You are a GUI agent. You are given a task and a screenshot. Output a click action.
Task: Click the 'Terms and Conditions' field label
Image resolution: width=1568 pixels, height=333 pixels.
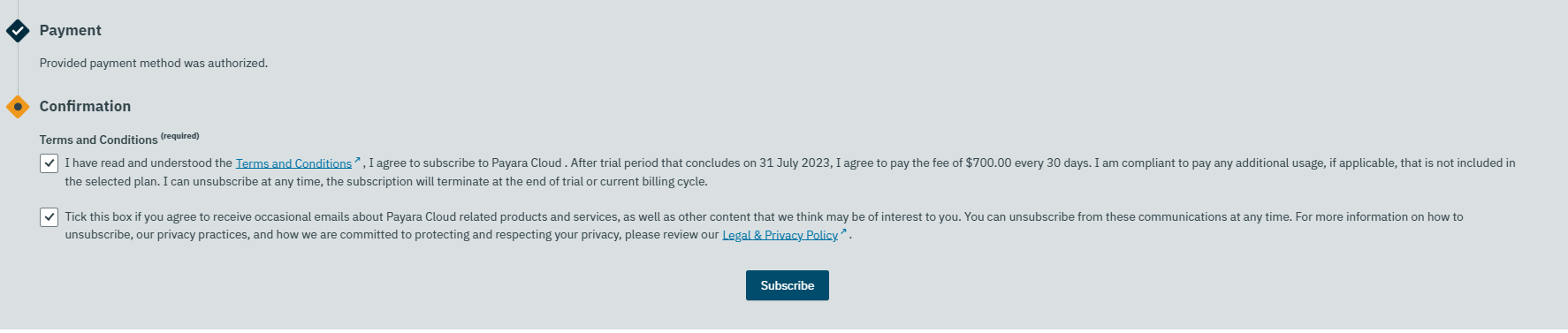tap(98, 140)
